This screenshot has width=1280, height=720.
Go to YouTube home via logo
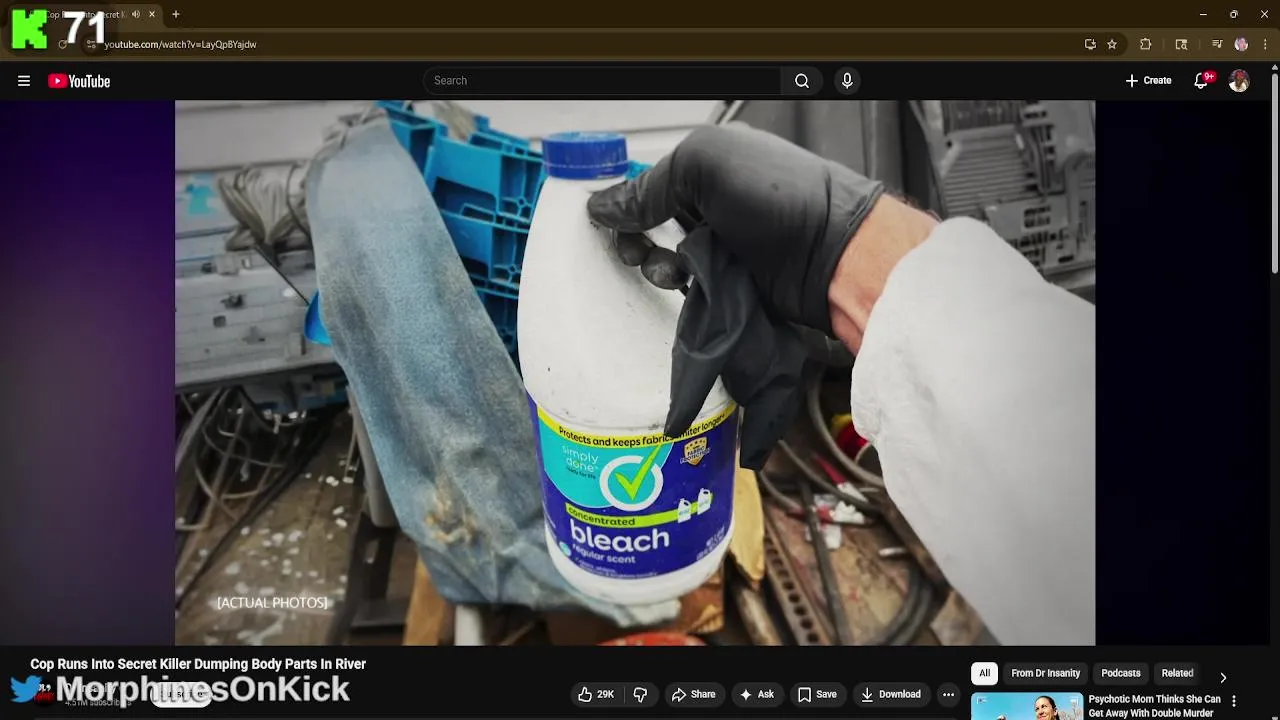79,81
